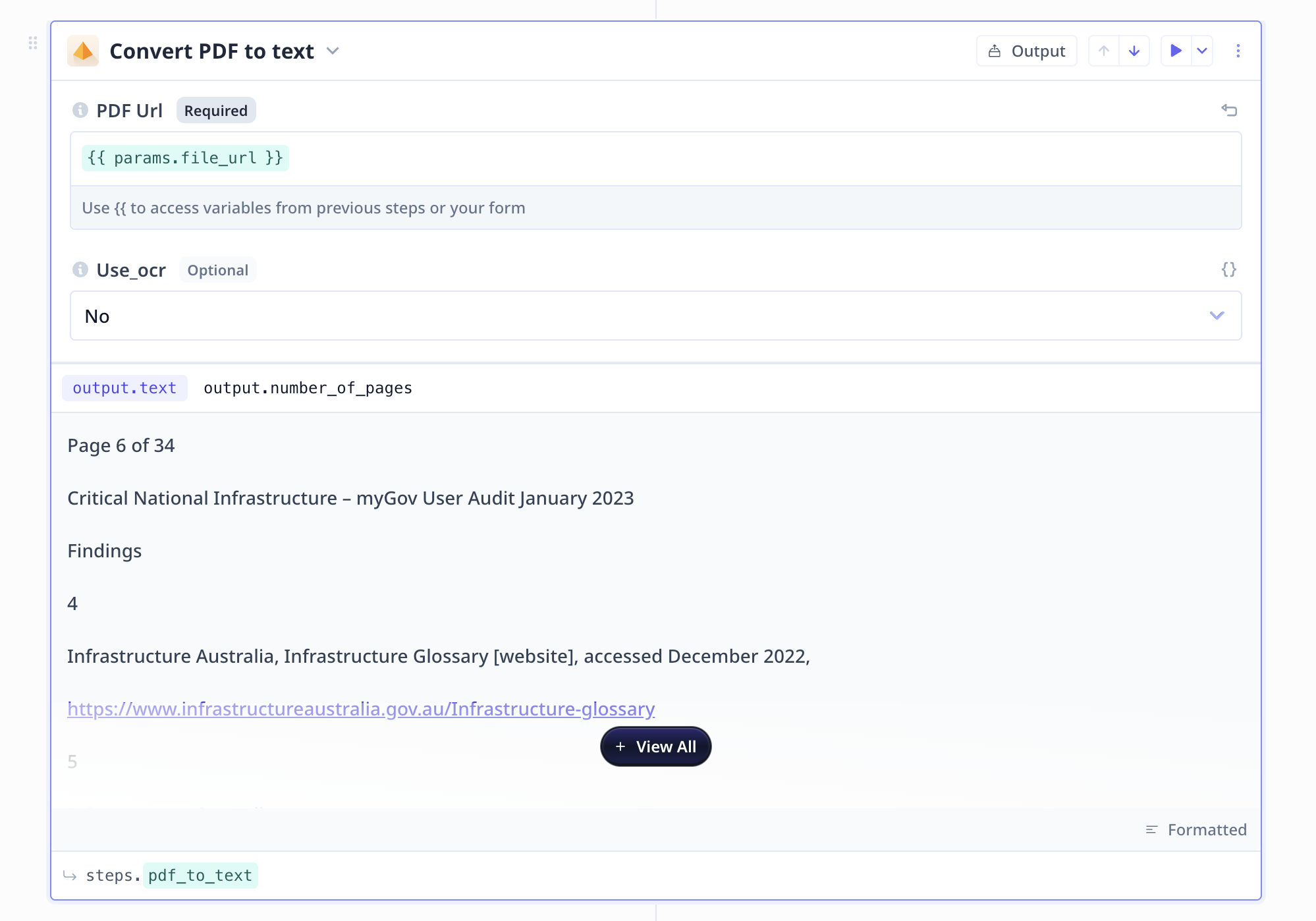Click the drag handle beside the step
Screen dimensions: 1316x921
pyautogui.click(x=33, y=43)
